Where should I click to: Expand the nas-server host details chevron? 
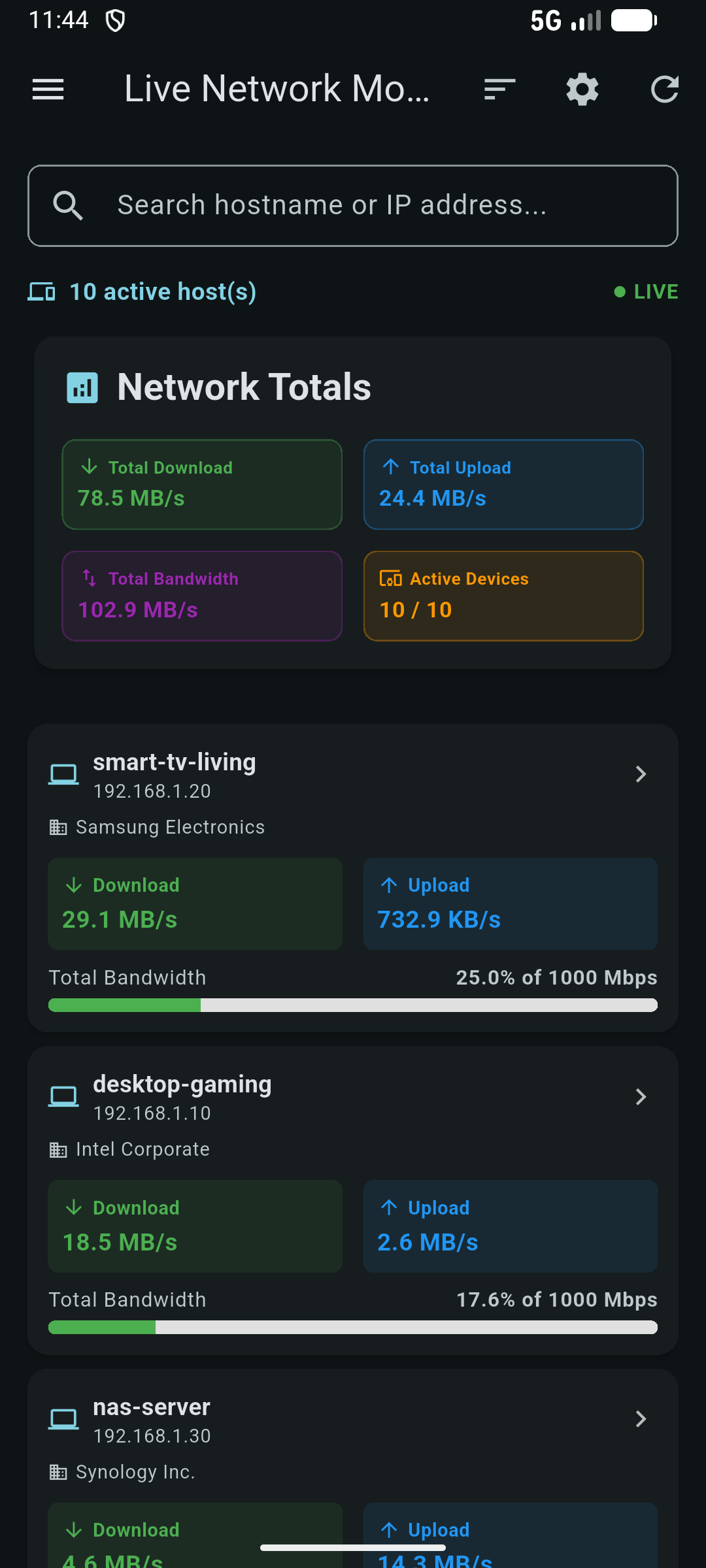[x=641, y=1419]
